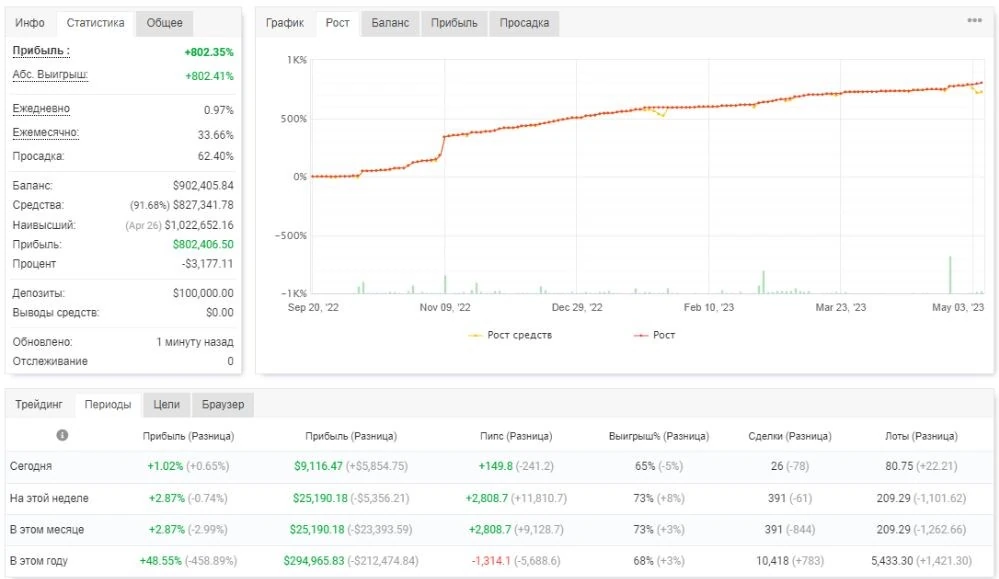999x579 pixels.
Task: Open the 'Трейдинг' tab
Action: (39, 404)
